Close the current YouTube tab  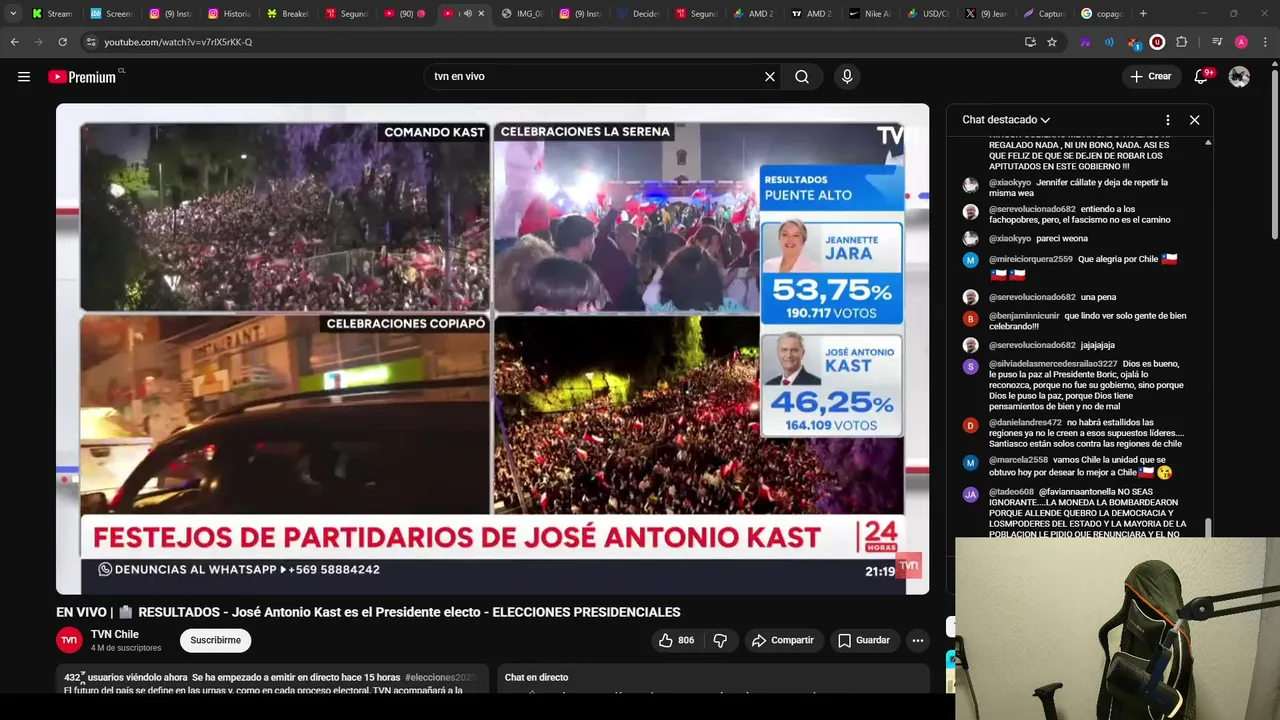click(481, 14)
